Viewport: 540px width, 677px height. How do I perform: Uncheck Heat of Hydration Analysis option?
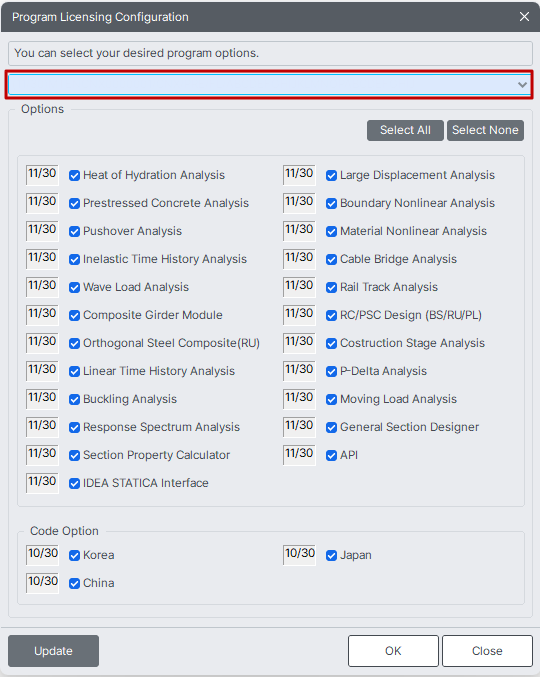tap(74, 175)
